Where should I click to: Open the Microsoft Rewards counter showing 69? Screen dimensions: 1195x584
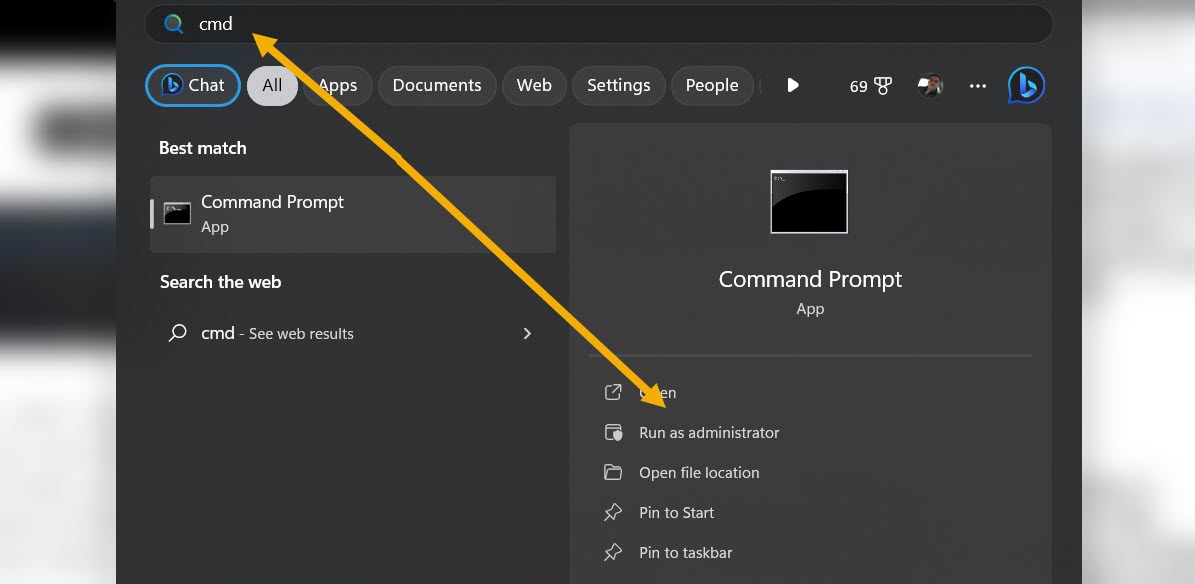pyautogui.click(x=869, y=86)
